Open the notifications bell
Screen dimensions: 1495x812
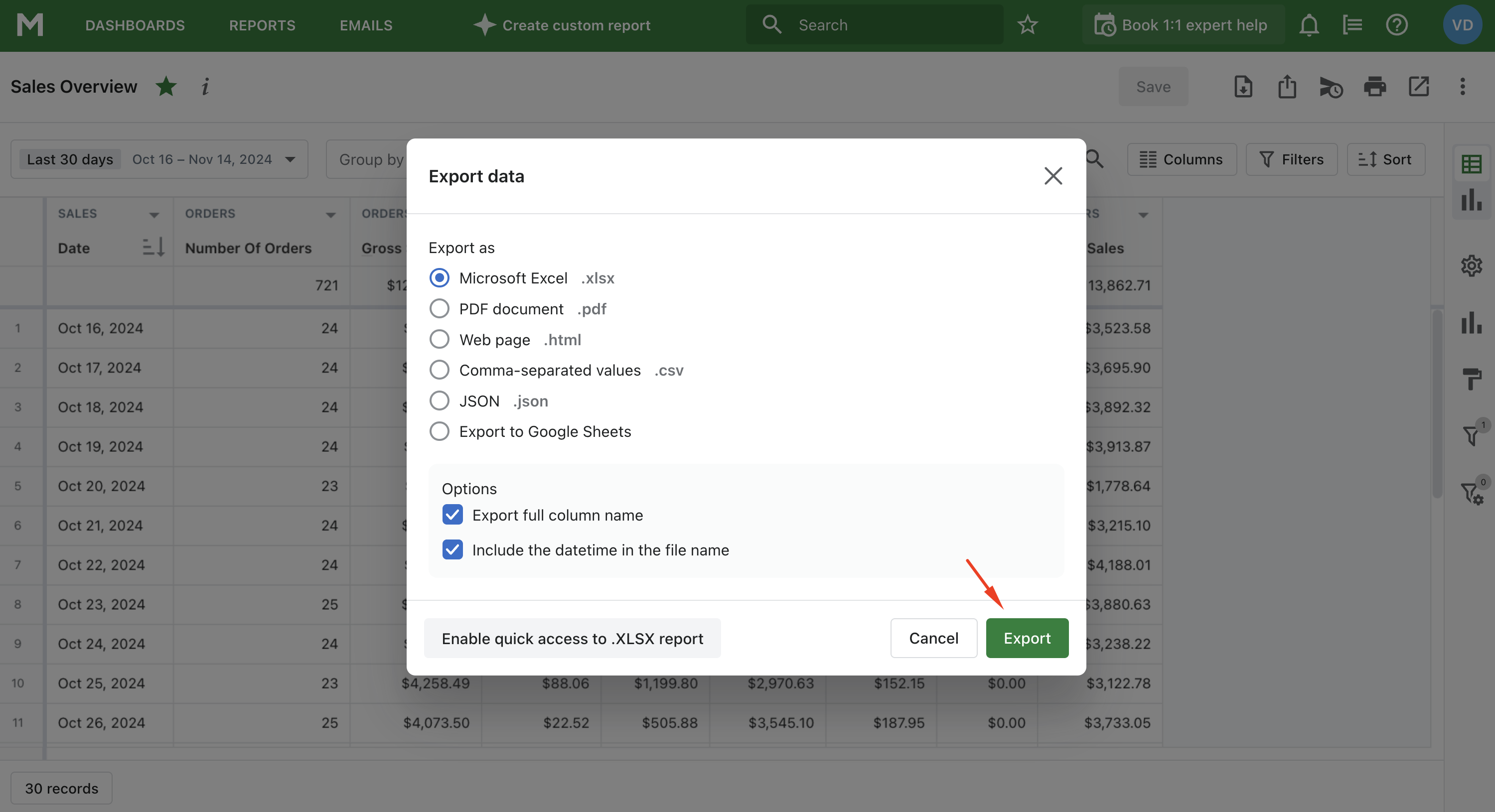tap(1309, 25)
